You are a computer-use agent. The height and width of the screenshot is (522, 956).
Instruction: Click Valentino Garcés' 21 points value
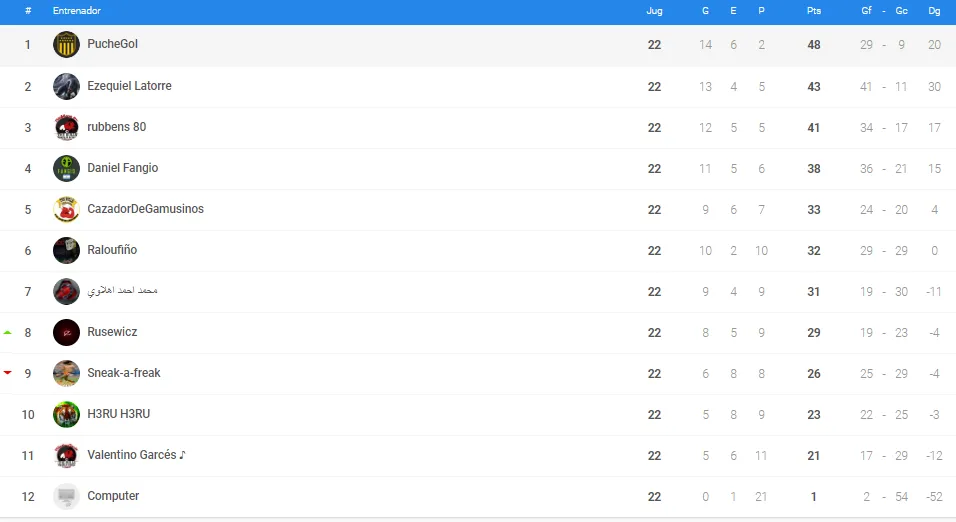(814, 456)
